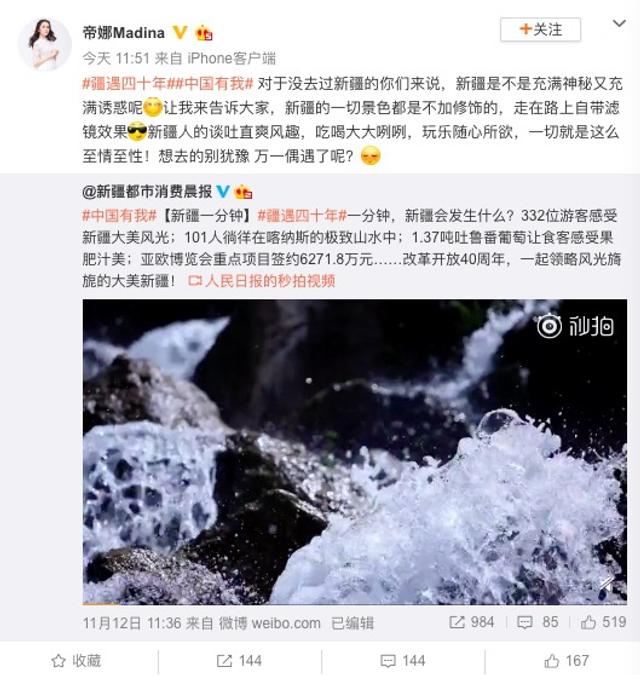Open the original post's 85 comments icon

click(538, 622)
